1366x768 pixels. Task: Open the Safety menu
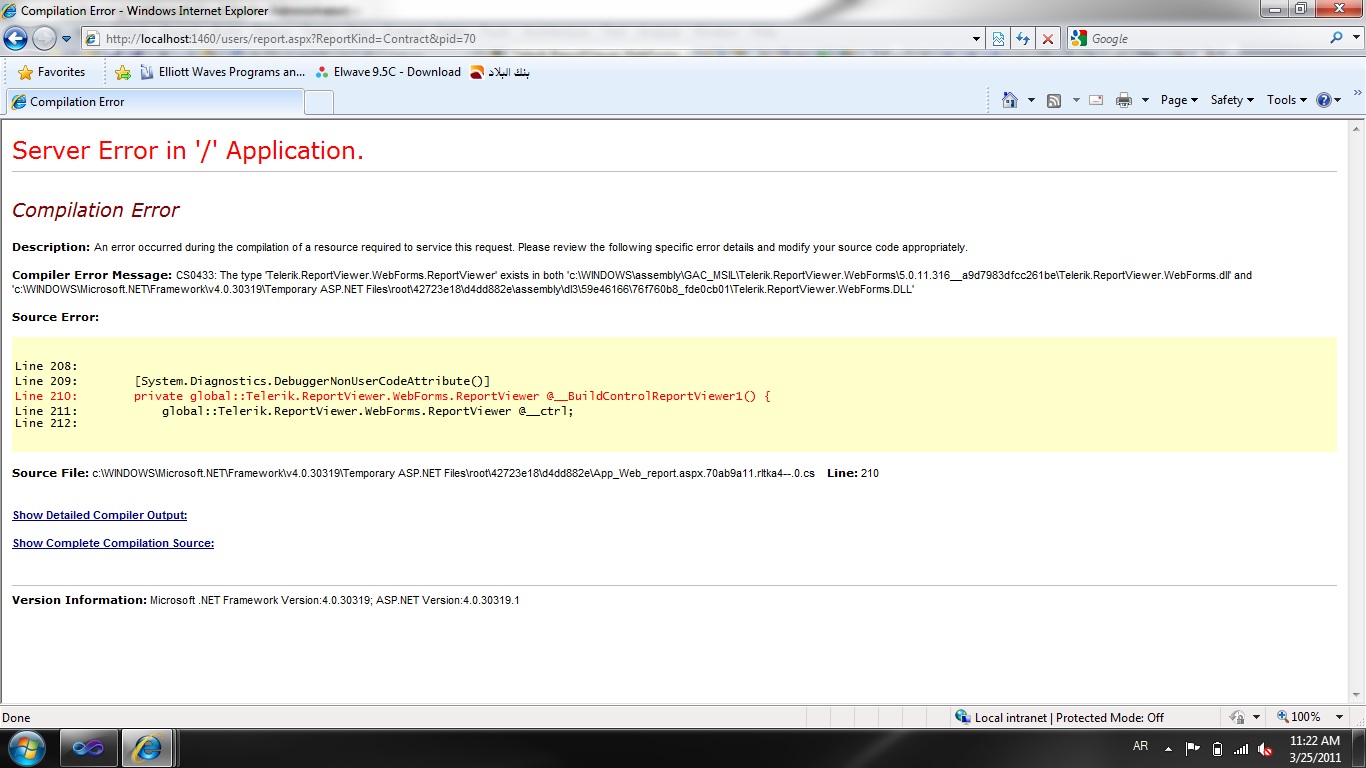[1232, 100]
